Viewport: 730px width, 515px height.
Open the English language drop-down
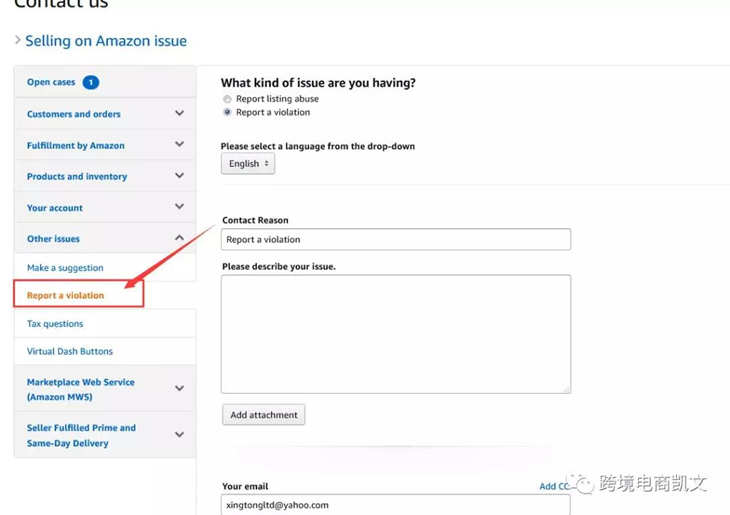[248, 164]
